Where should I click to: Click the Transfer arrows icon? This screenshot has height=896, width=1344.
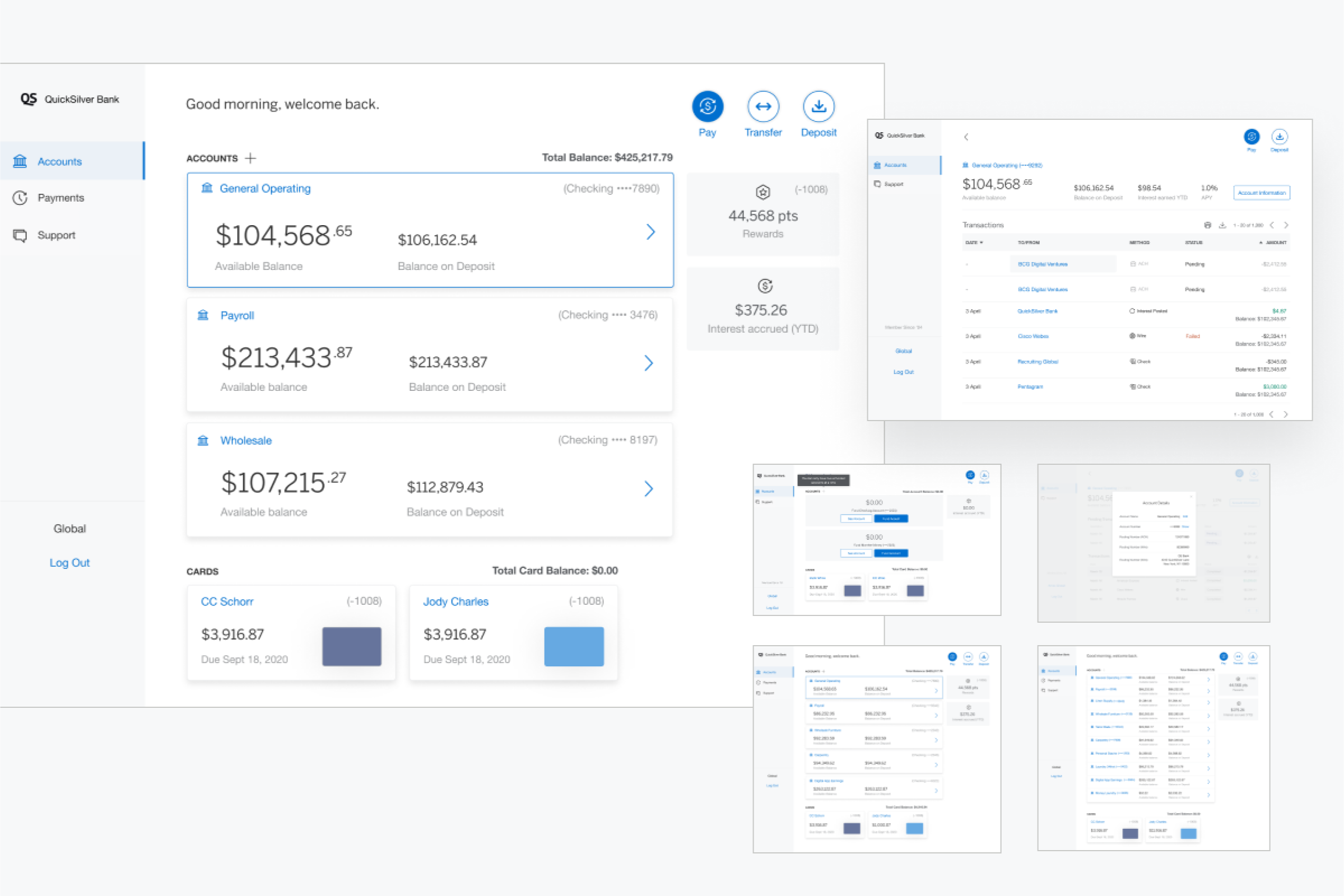(x=762, y=106)
